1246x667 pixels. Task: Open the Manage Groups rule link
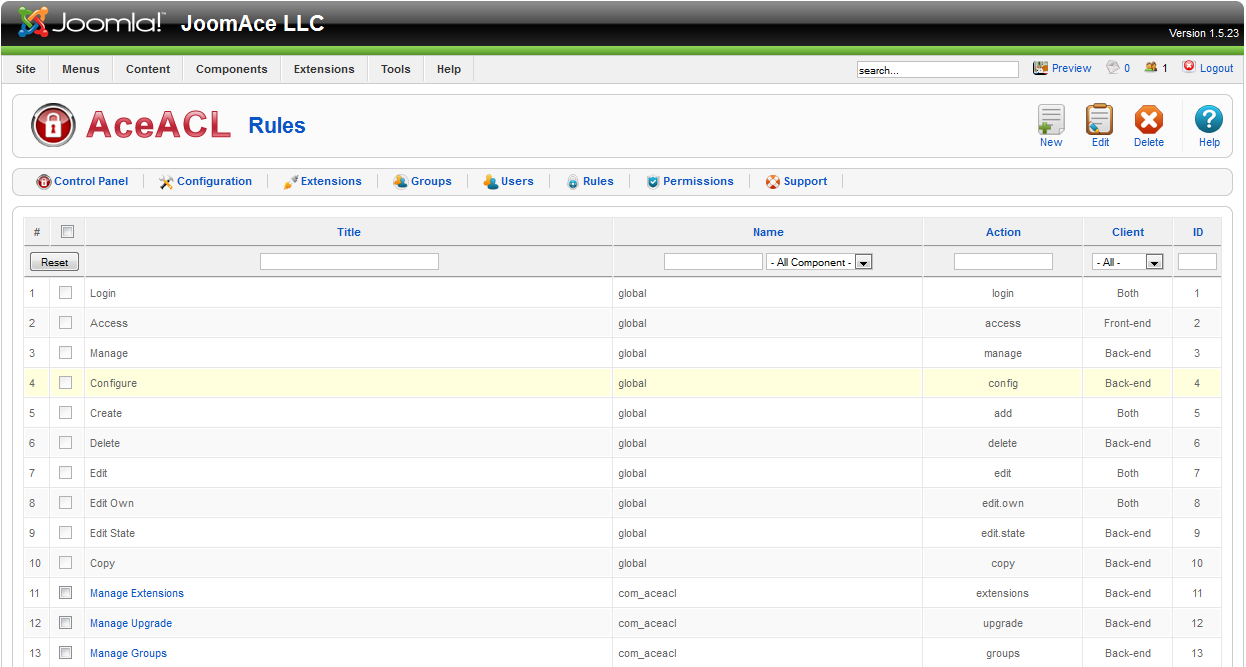tap(129, 653)
